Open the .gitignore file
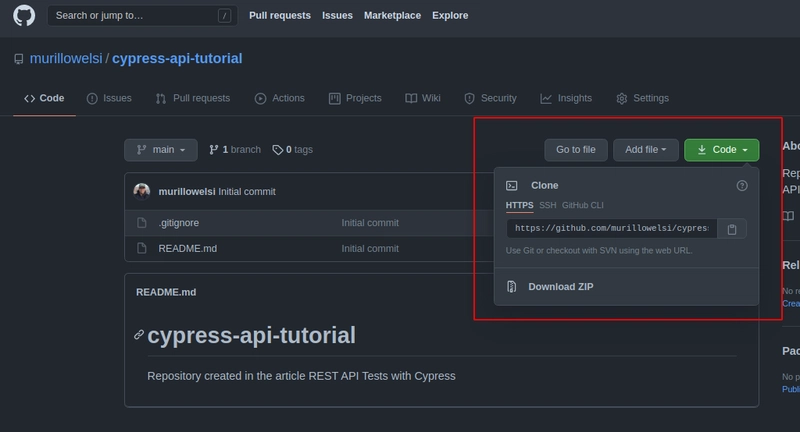800x432 pixels. [179, 223]
